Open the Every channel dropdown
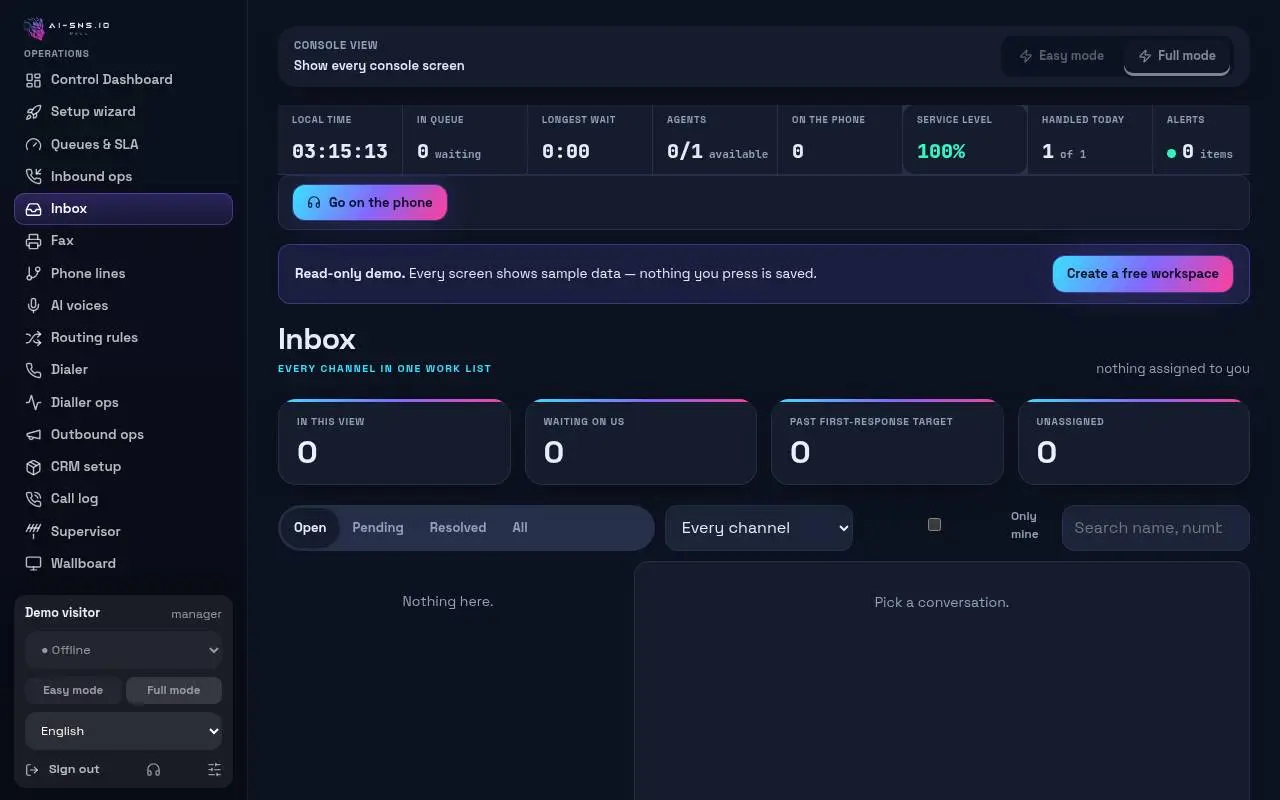 (759, 528)
